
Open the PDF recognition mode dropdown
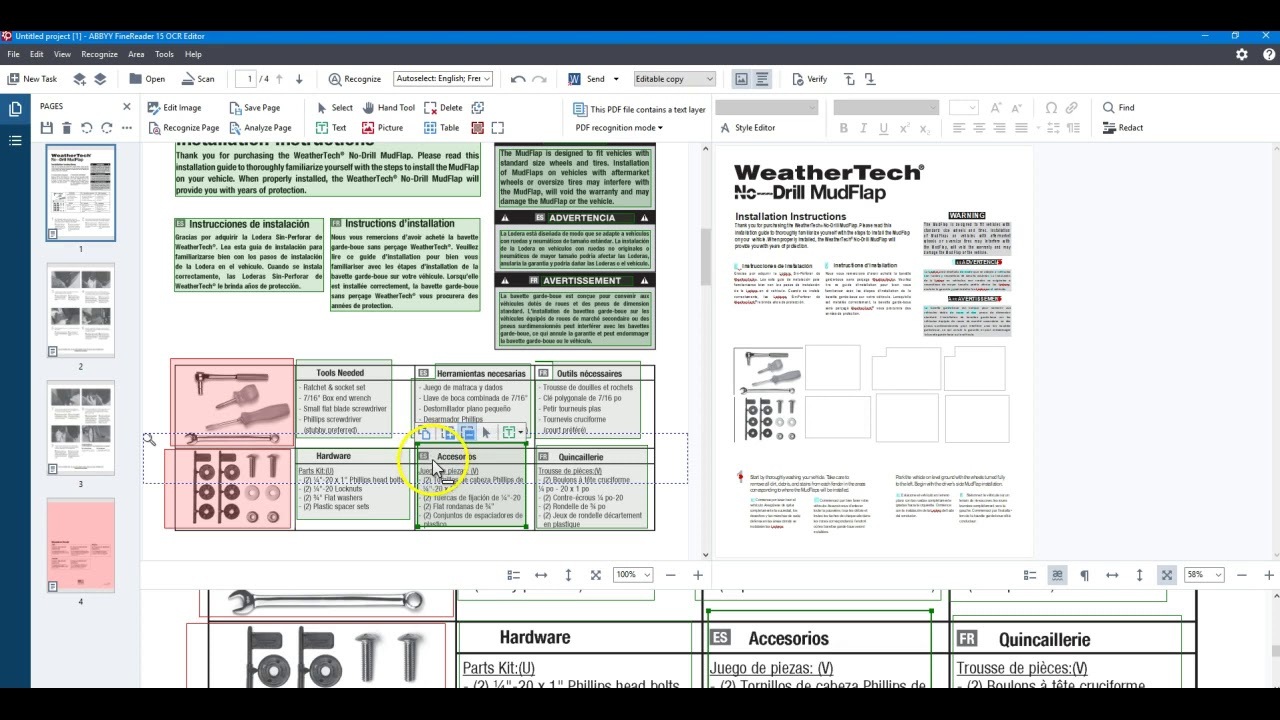point(619,128)
